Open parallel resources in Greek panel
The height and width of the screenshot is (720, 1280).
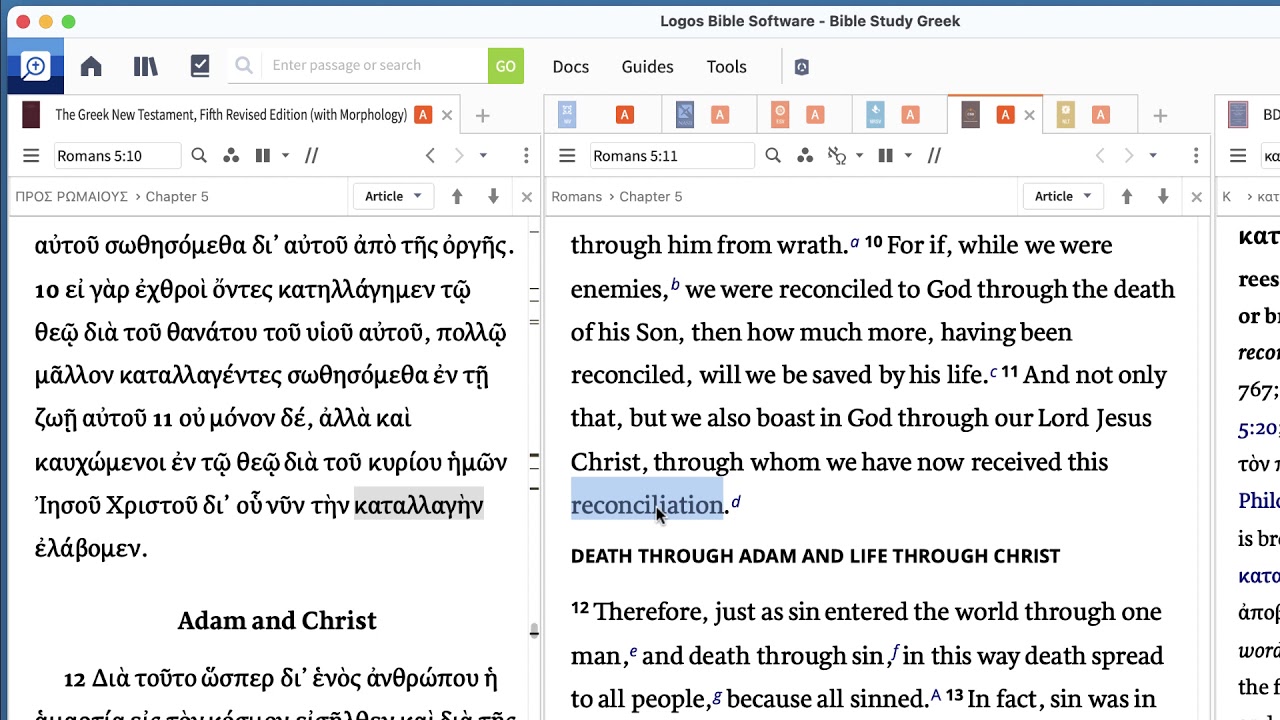click(312, 156)
